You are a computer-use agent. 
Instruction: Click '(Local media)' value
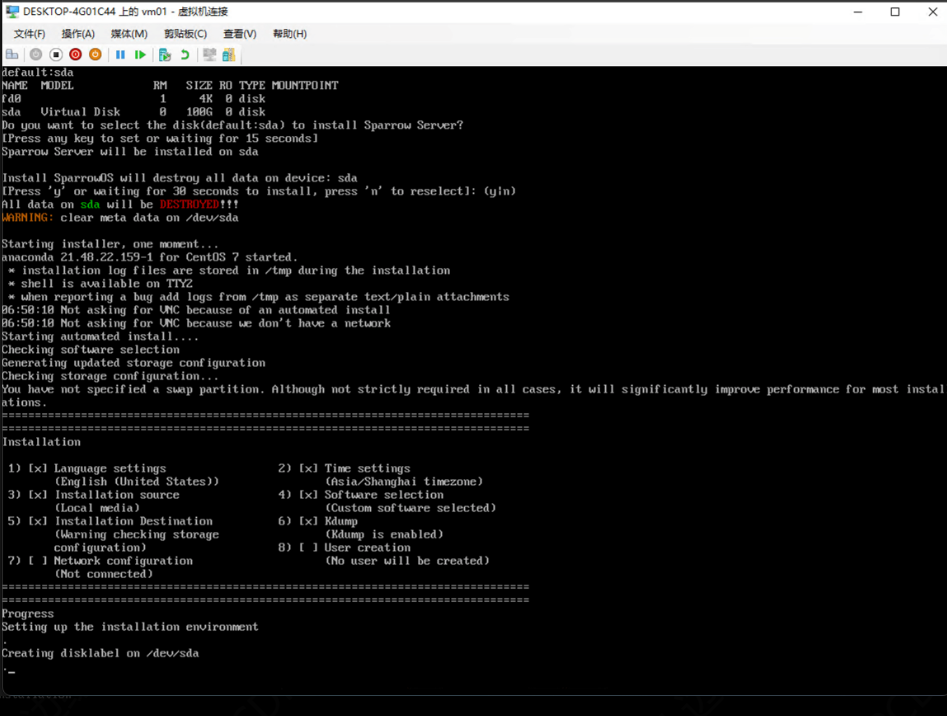point(97,509)
